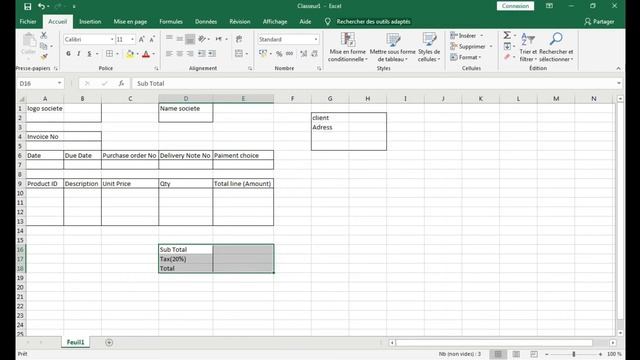Copy the selection with the copy icon
The image size is (640, 360).
click(44, 46)
